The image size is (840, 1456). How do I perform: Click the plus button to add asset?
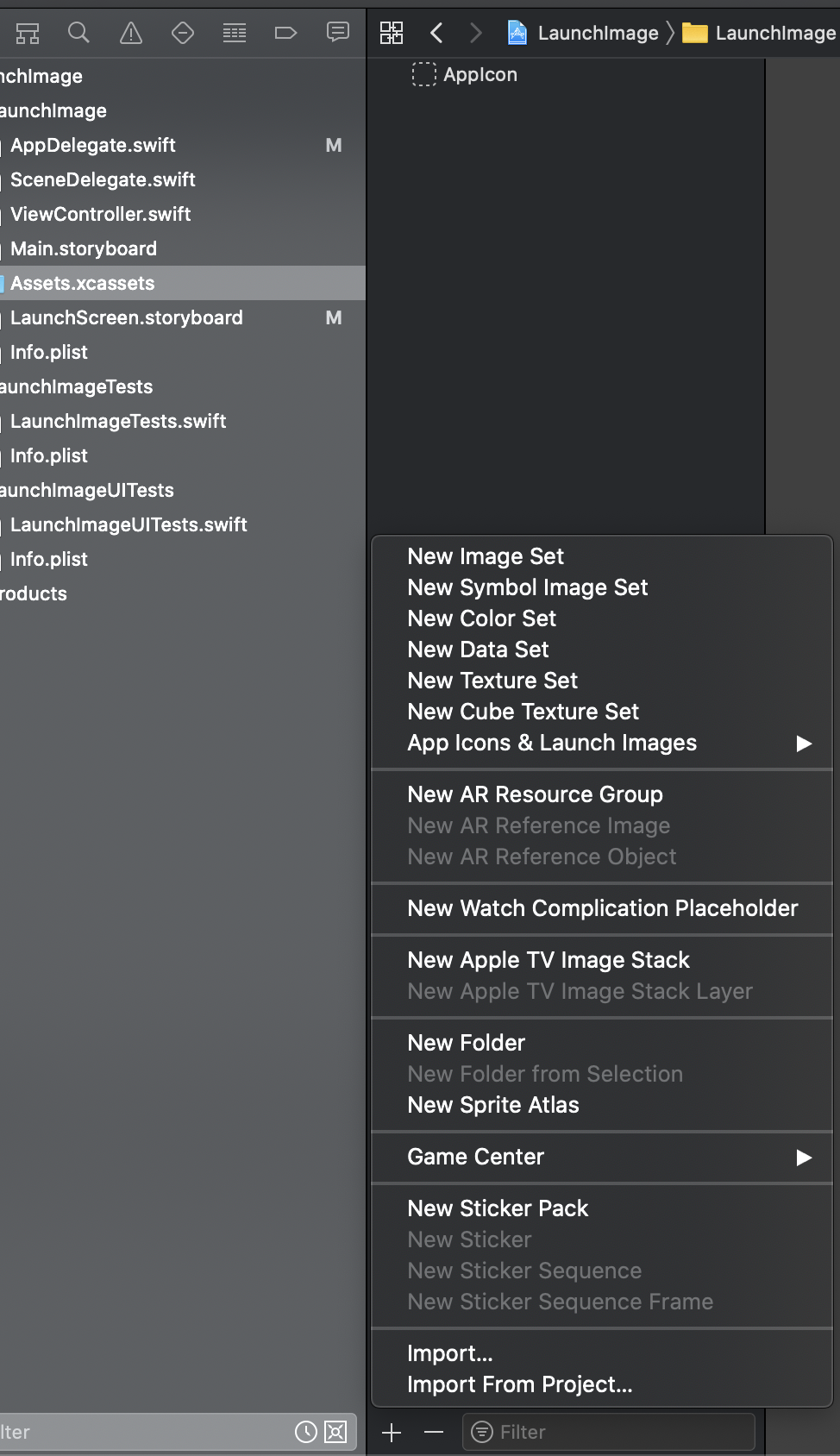pyautogui.click(x=392, y=1433)
